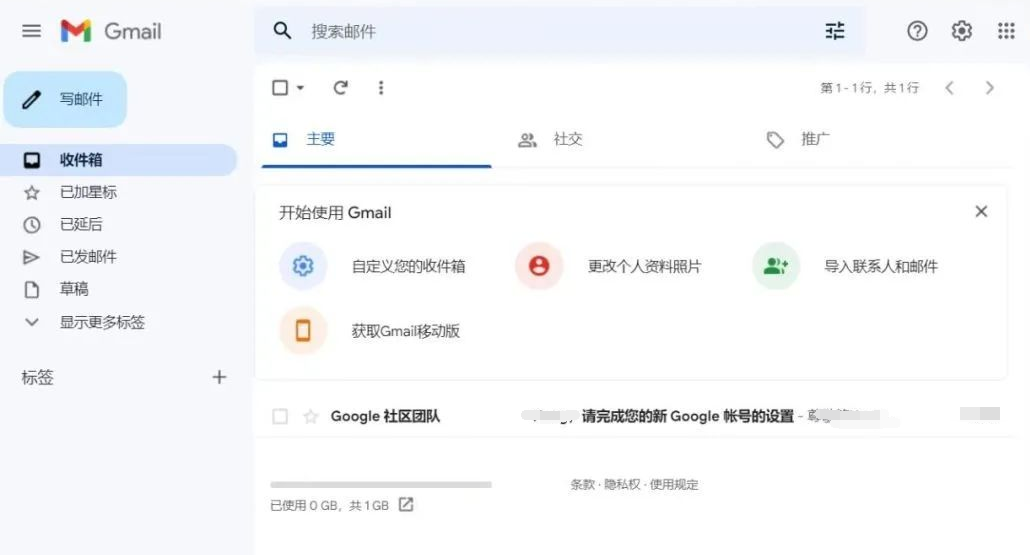Open the settings gear icon
This screenshot has height=555, width=1030.
pyautogui.click(x=962, y=31)
